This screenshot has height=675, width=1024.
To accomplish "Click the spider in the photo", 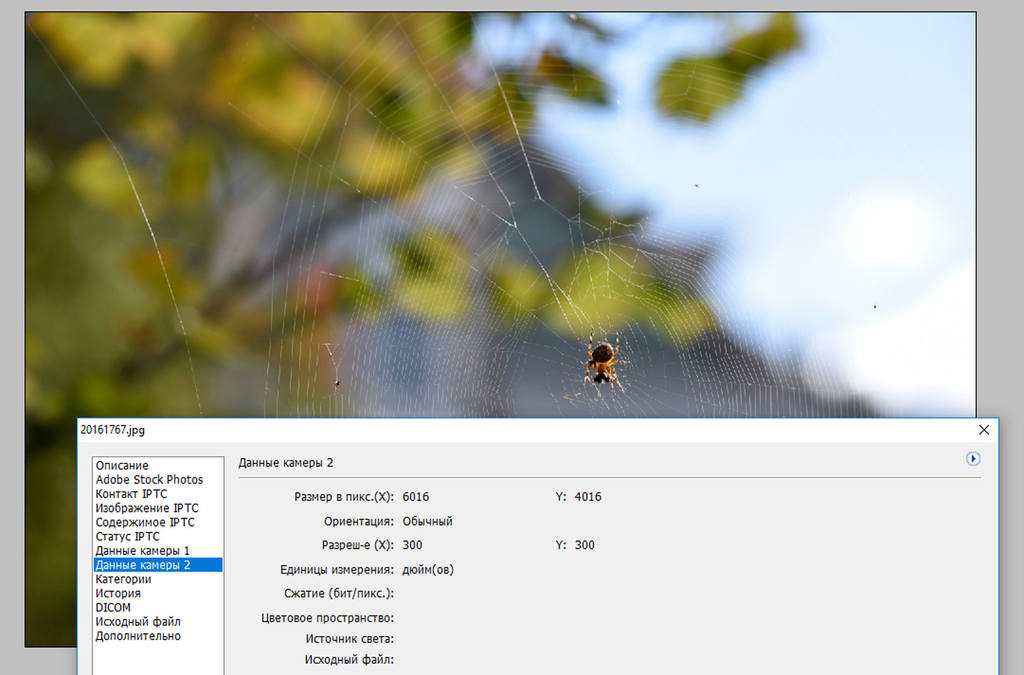I will (603, 364).
